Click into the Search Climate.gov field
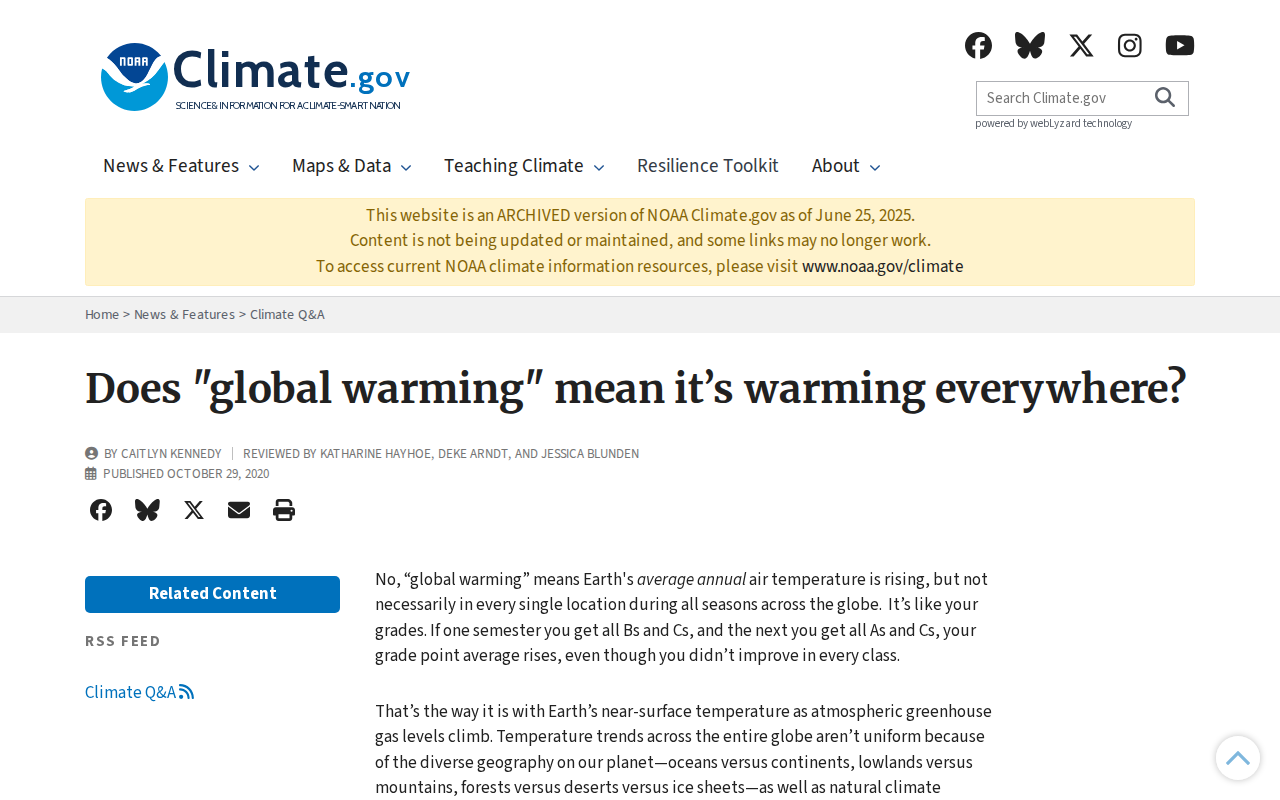1280x800 pixels. click(1063, 98)
